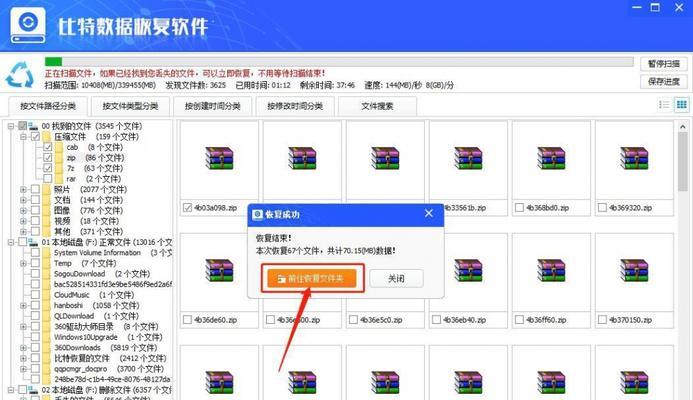The image size is (693, 400).
Task: Click folder icon of cab
Action: click(x=59, y=147)
